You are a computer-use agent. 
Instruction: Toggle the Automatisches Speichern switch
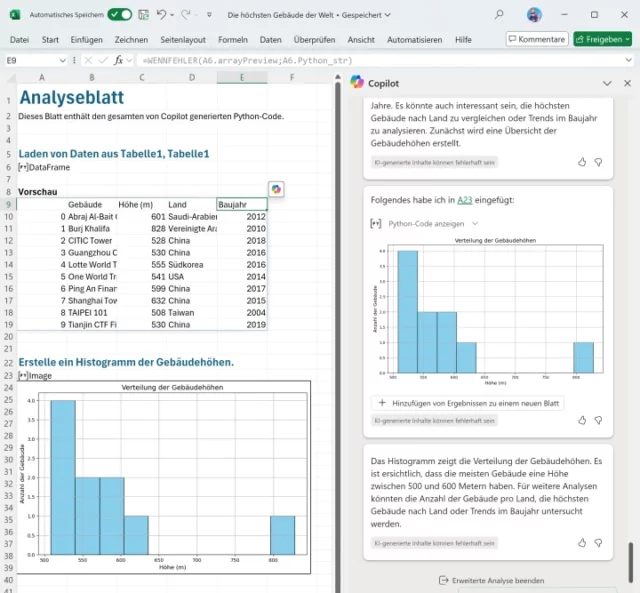120,15
